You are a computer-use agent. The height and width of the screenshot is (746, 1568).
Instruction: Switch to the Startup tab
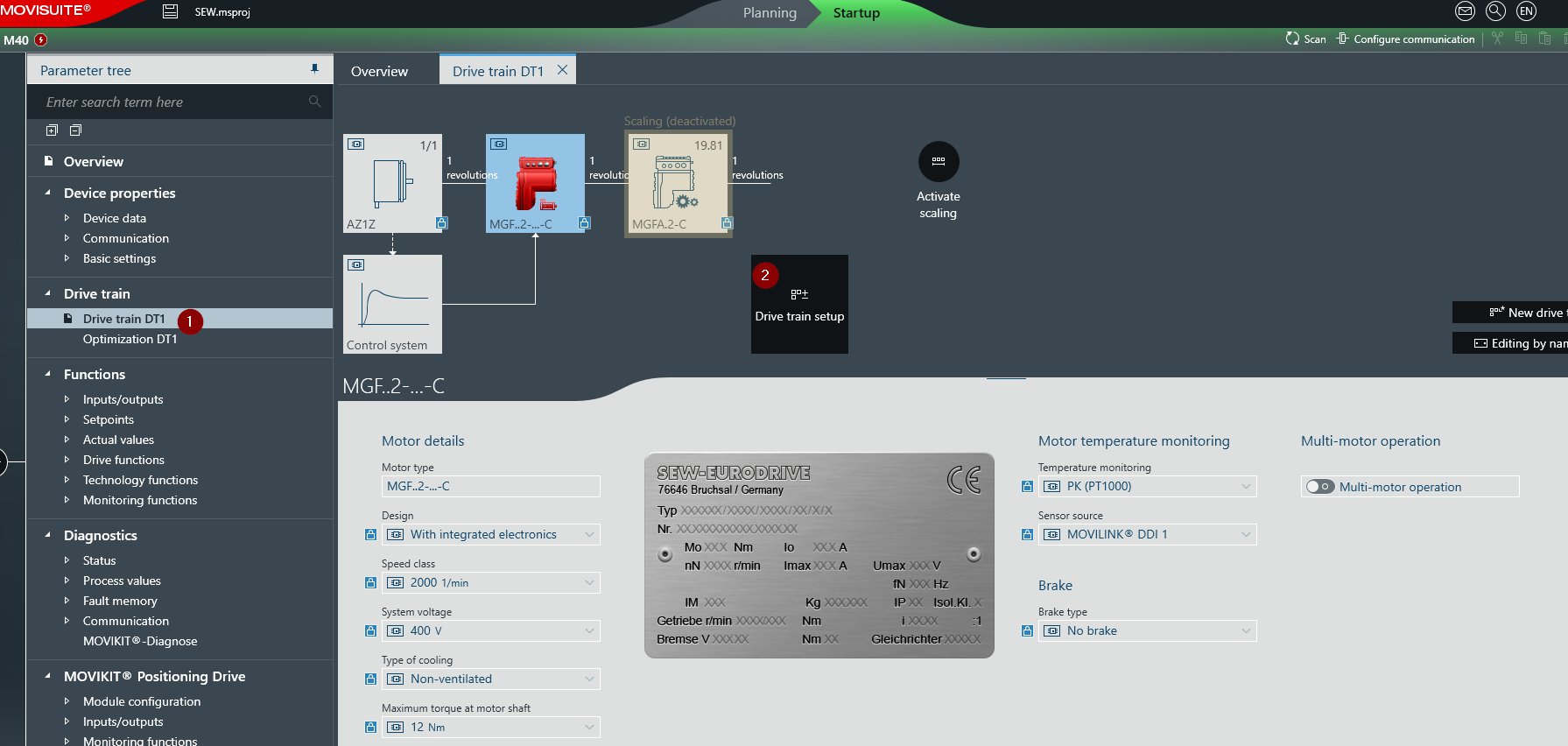tap(856, 13)
